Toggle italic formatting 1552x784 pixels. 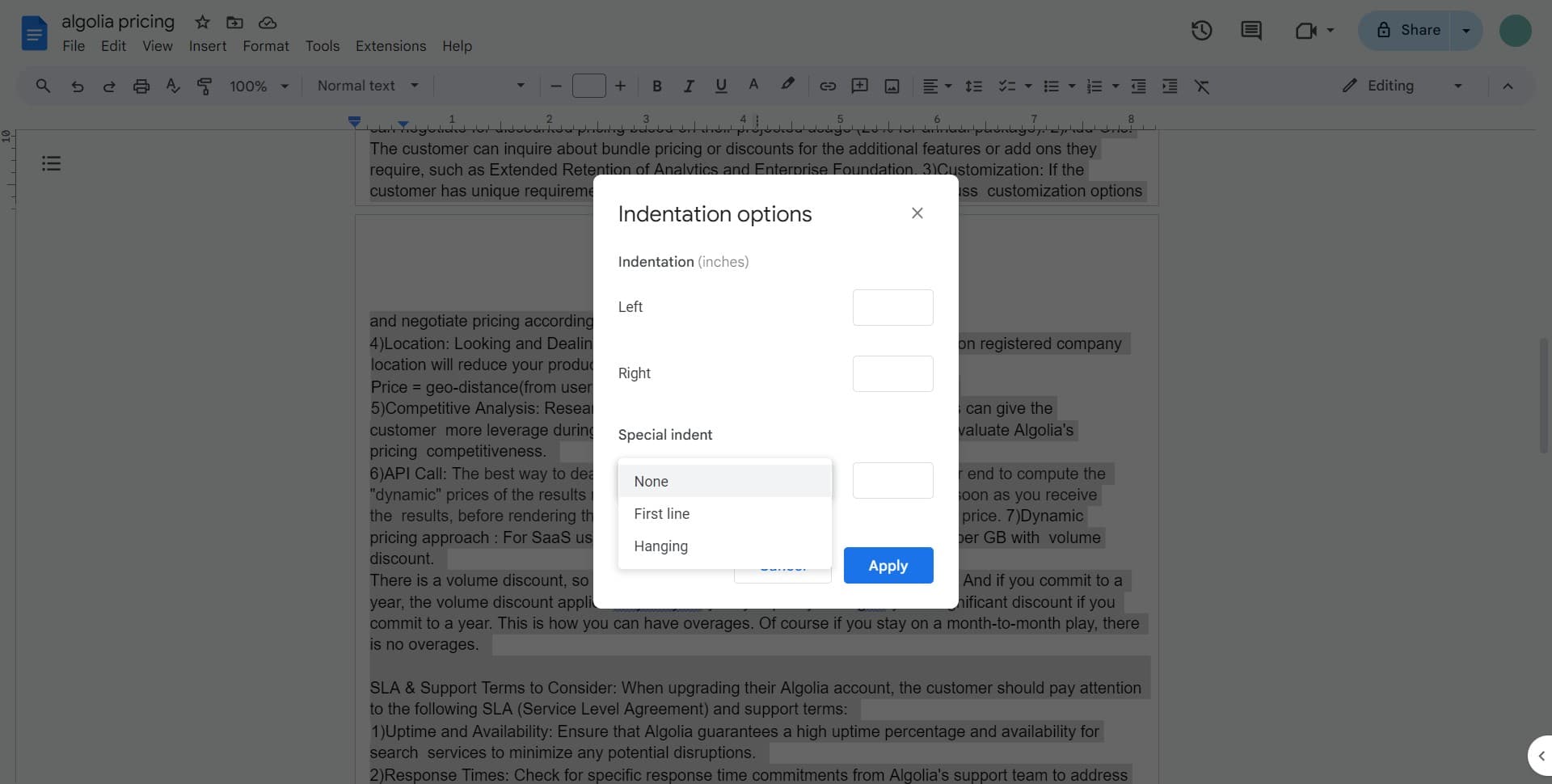[x=688, y=86]
